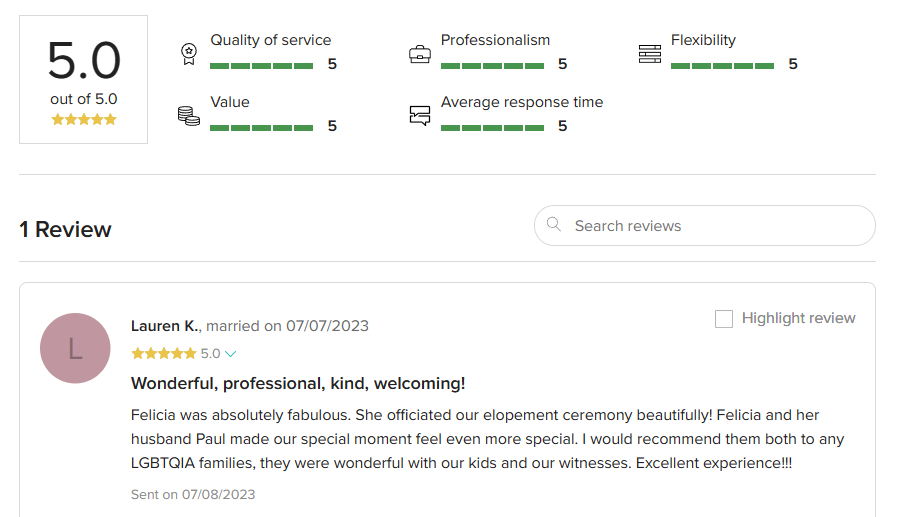Click the 1 Review heading
The image size is (897, 517).
(x=65, y=229)
